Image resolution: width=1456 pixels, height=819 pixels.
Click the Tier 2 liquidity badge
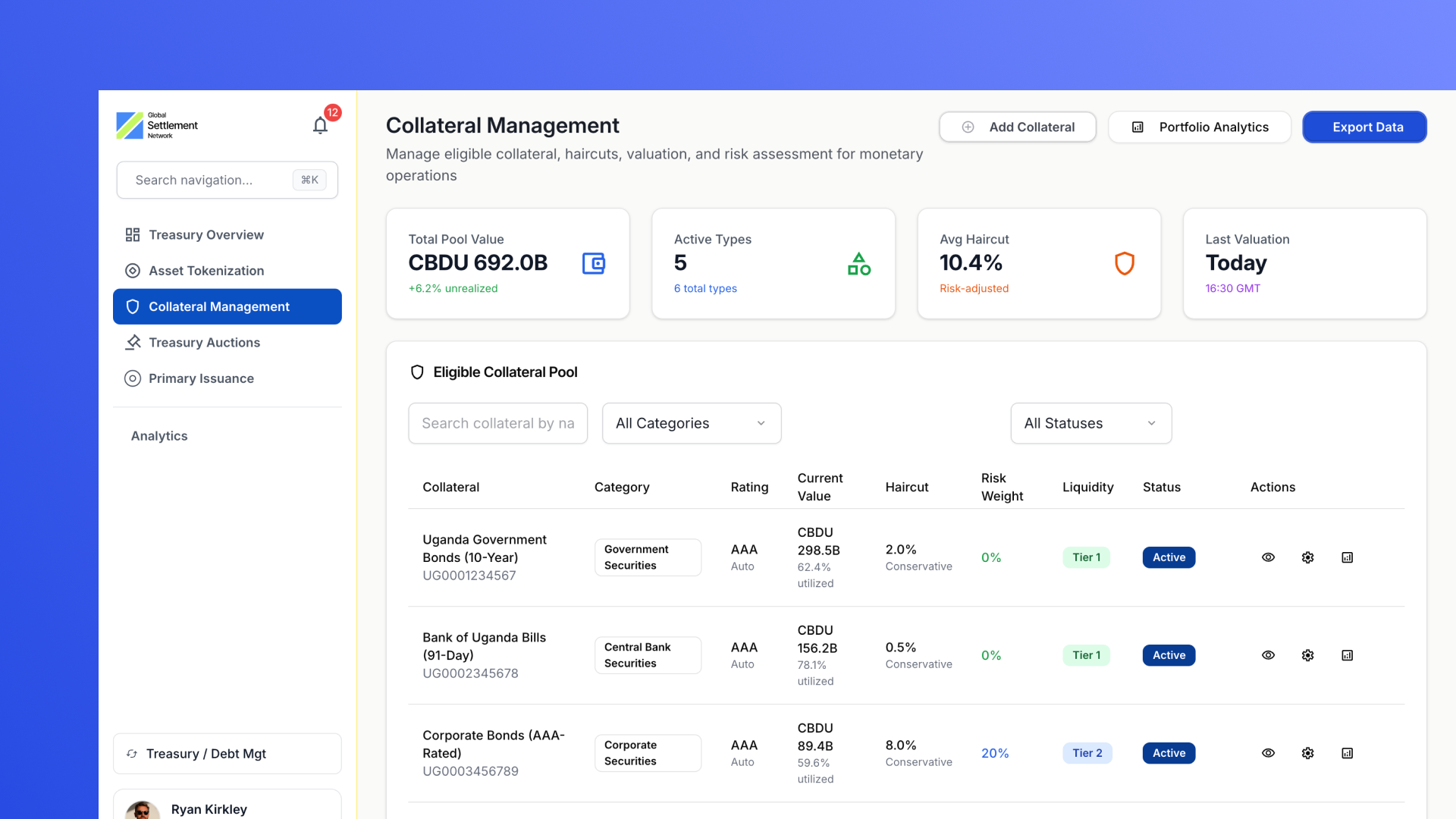1087,753
